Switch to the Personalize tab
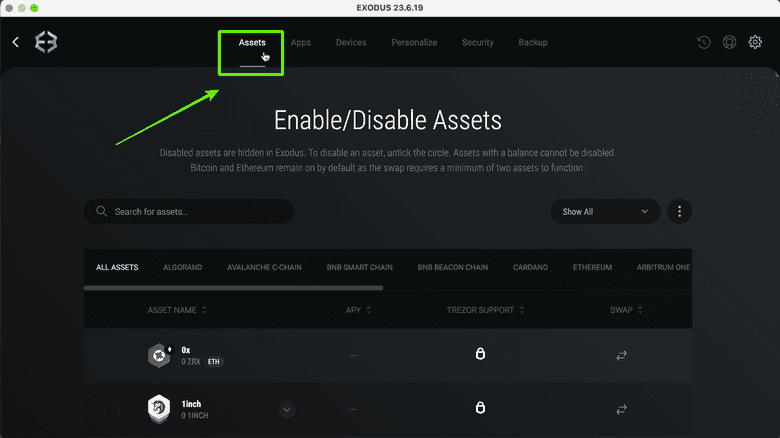 (414, 43)
